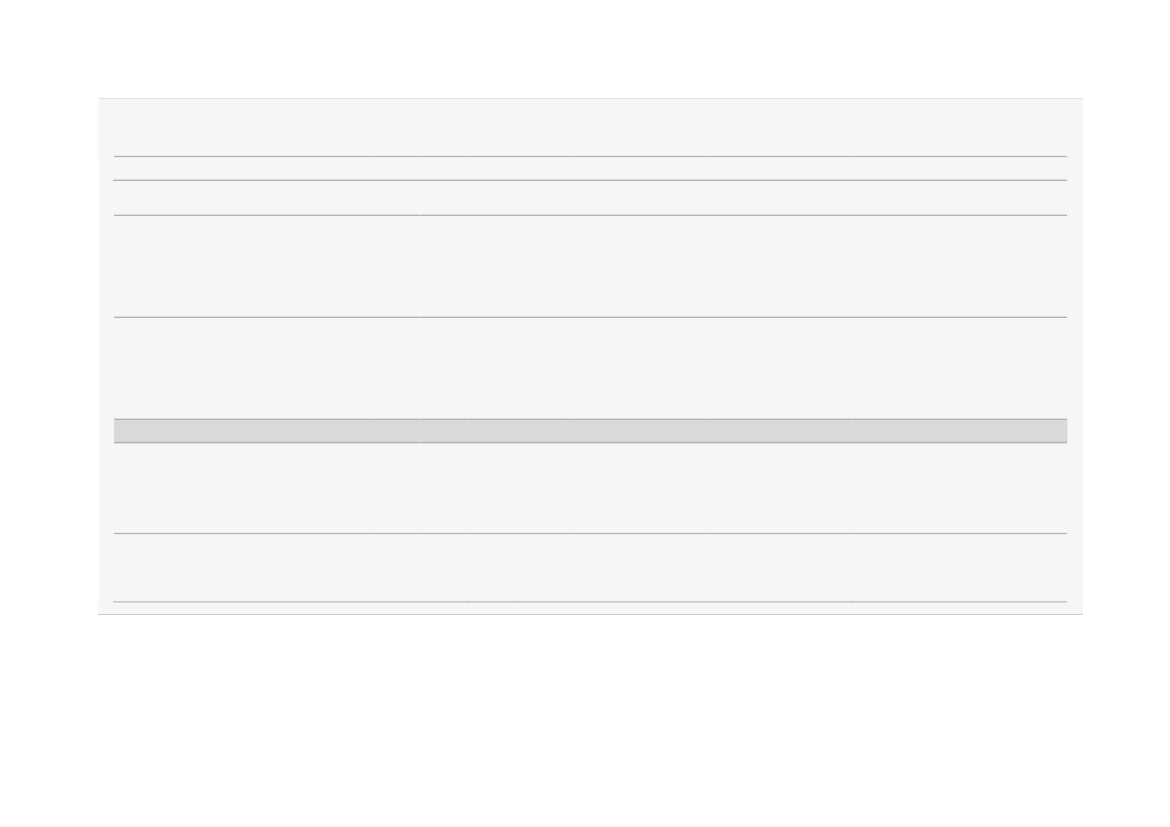
Task: Select last cell in second header row
Action: click(x=960, y=198)
